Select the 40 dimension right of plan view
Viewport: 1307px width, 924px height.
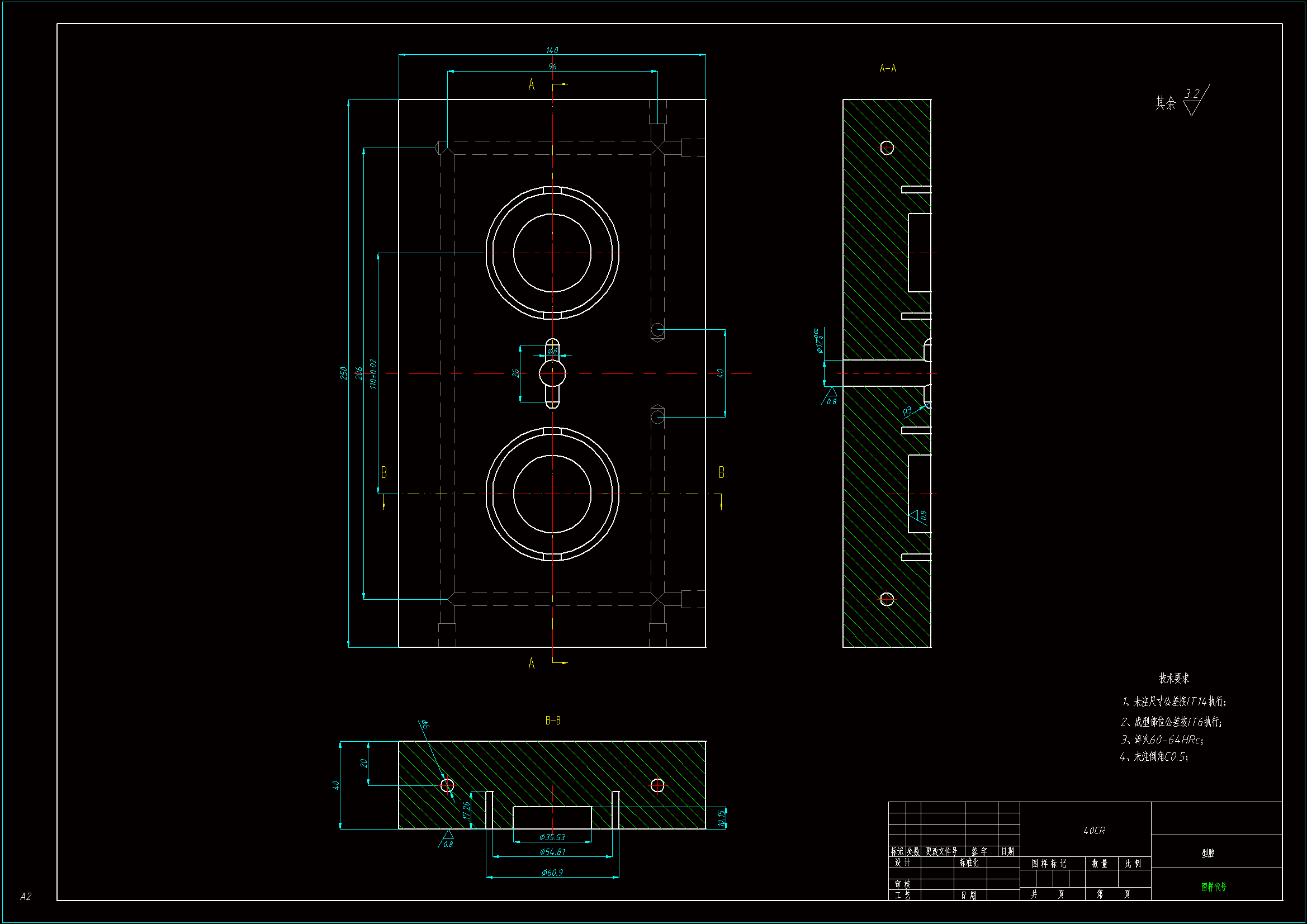click(719, 373)
